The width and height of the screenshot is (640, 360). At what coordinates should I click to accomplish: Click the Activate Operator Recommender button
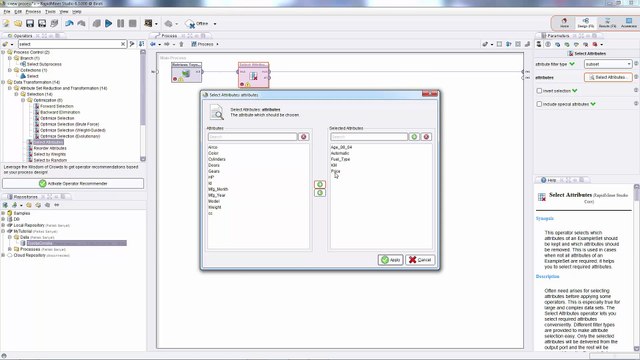click(x=73, y=184)
